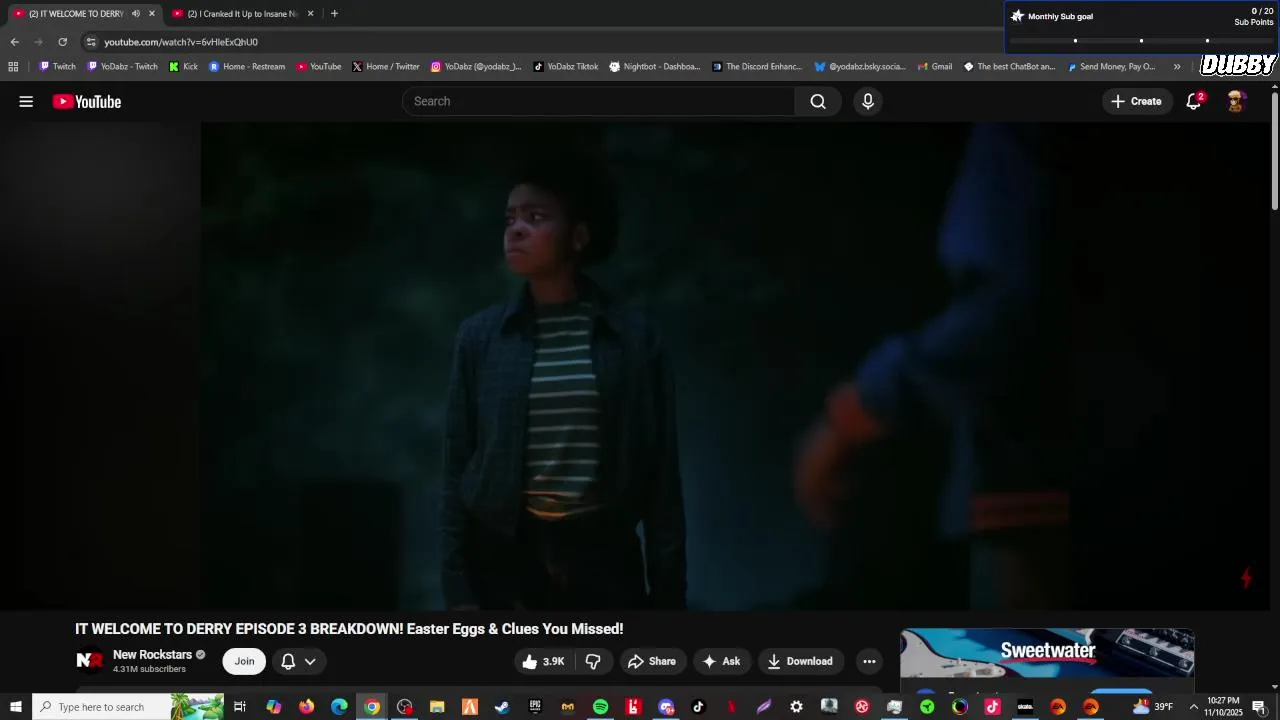Screen dimensions: 1280x720
Task: Open the Send Money, Pay O... bookmark
Action: coord(1111,67)
